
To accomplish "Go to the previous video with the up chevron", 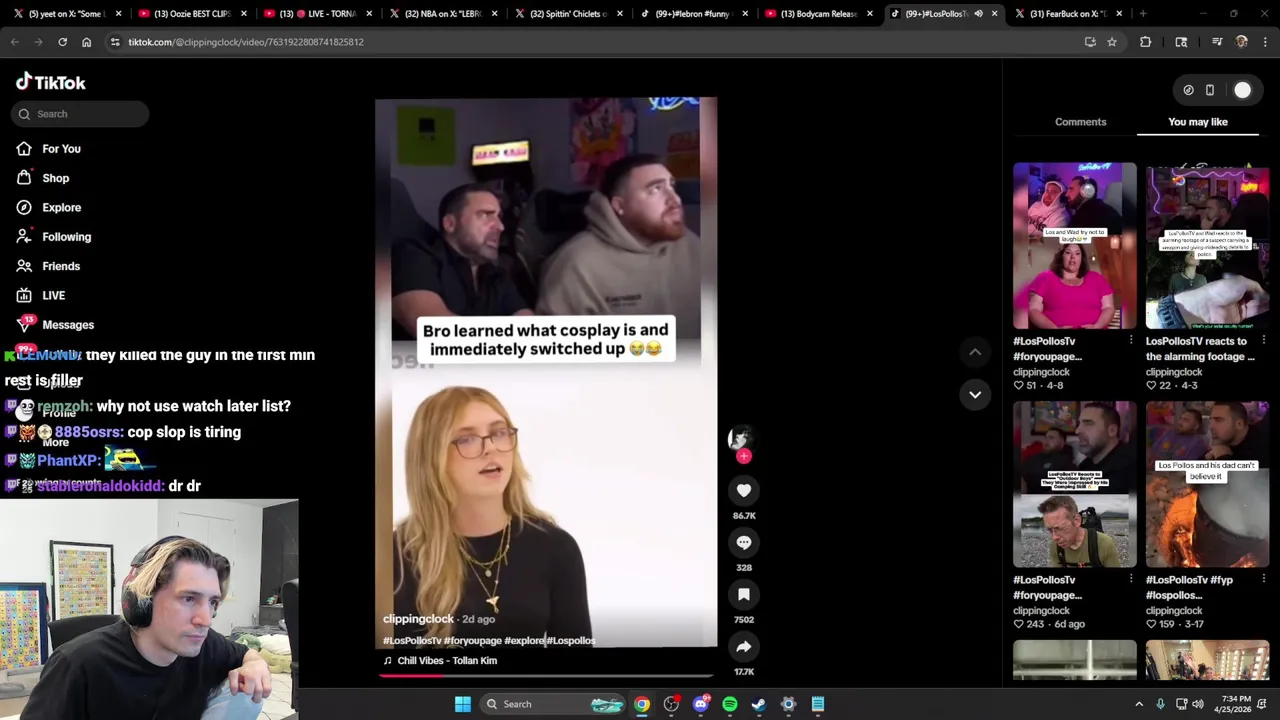I will click(975, 352).
